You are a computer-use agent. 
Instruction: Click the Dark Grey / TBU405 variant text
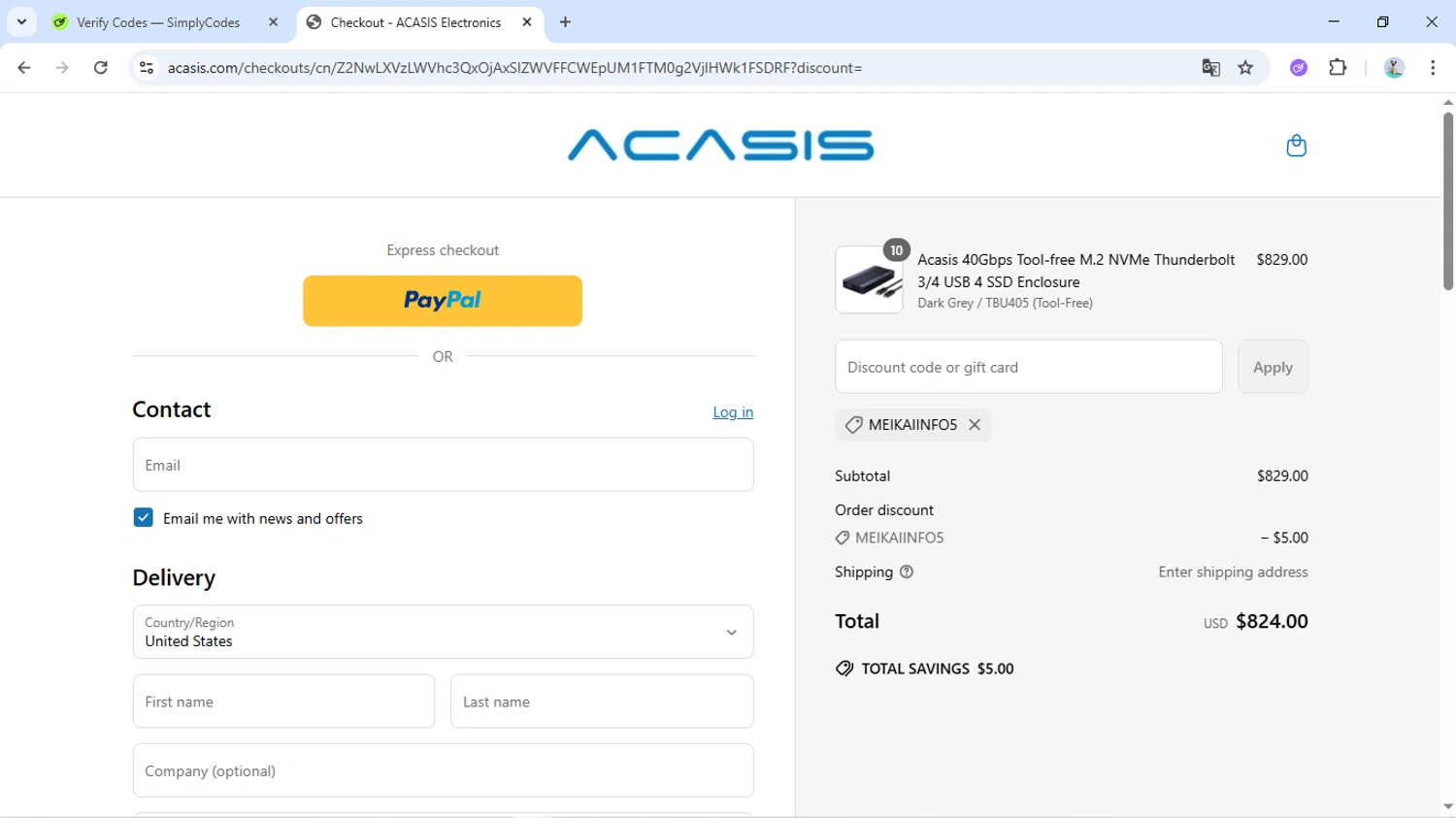click(1006, 303)
